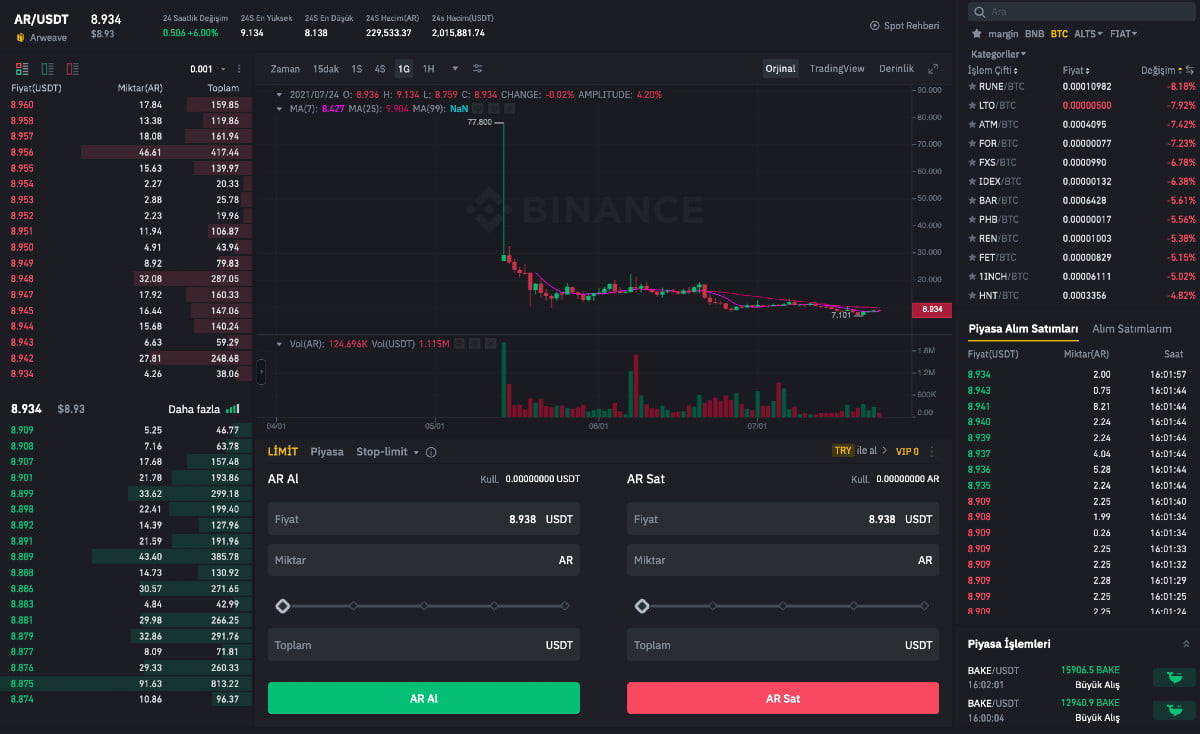This screenshot has width=1200, height=734.
Task: Open chart indicator settings icon
Action: (477, 69)
